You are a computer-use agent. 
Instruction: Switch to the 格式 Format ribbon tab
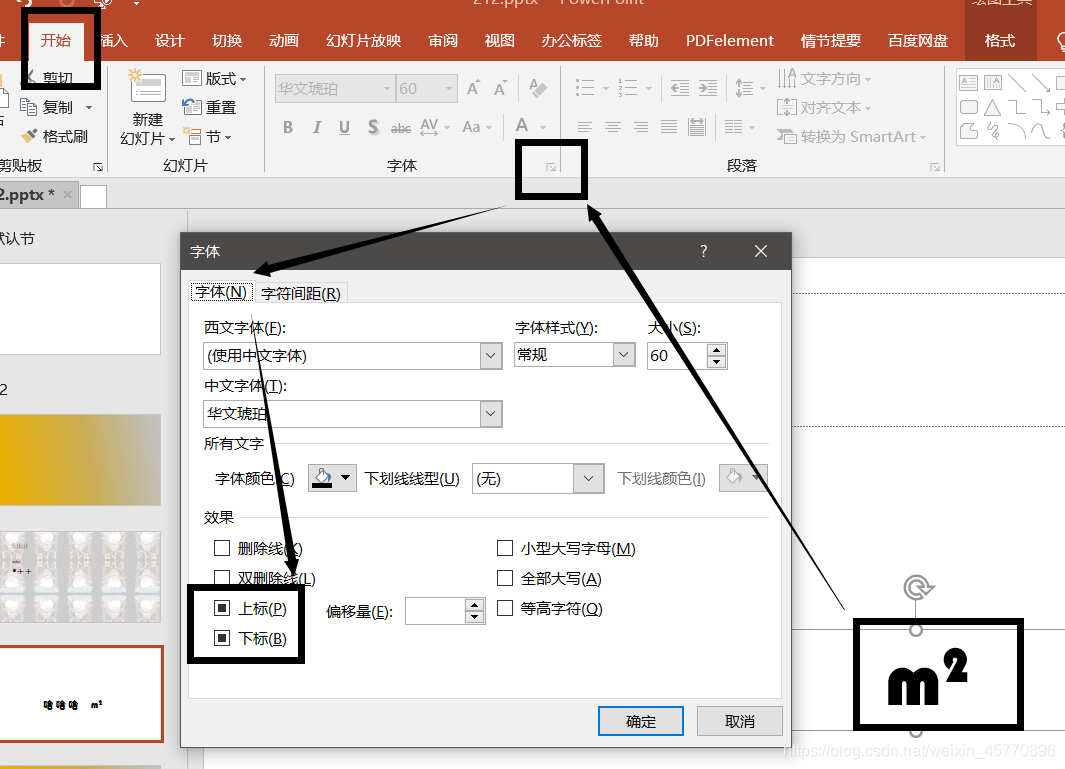(1000, 41)
